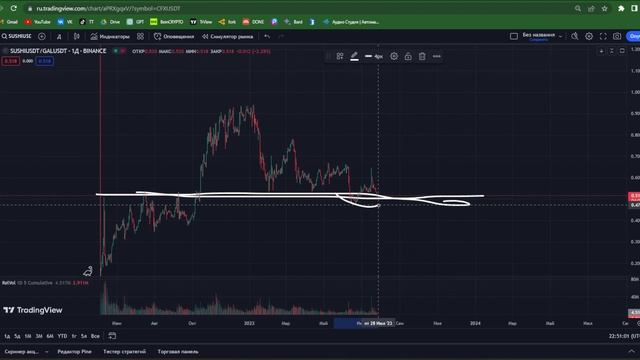
Task: Open the TView bookmark
Action: [201, 22]
